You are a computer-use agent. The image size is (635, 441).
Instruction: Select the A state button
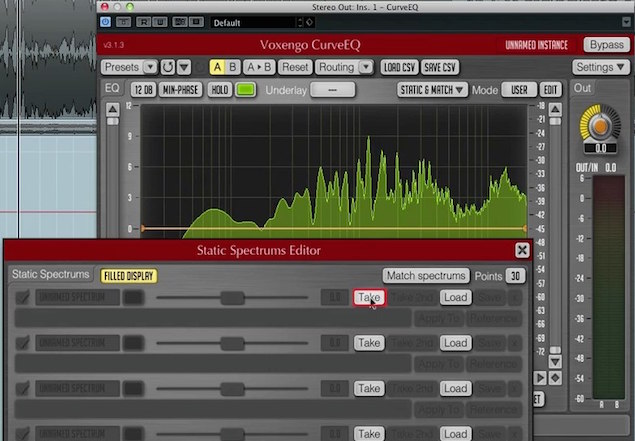[x=217, y=67]
